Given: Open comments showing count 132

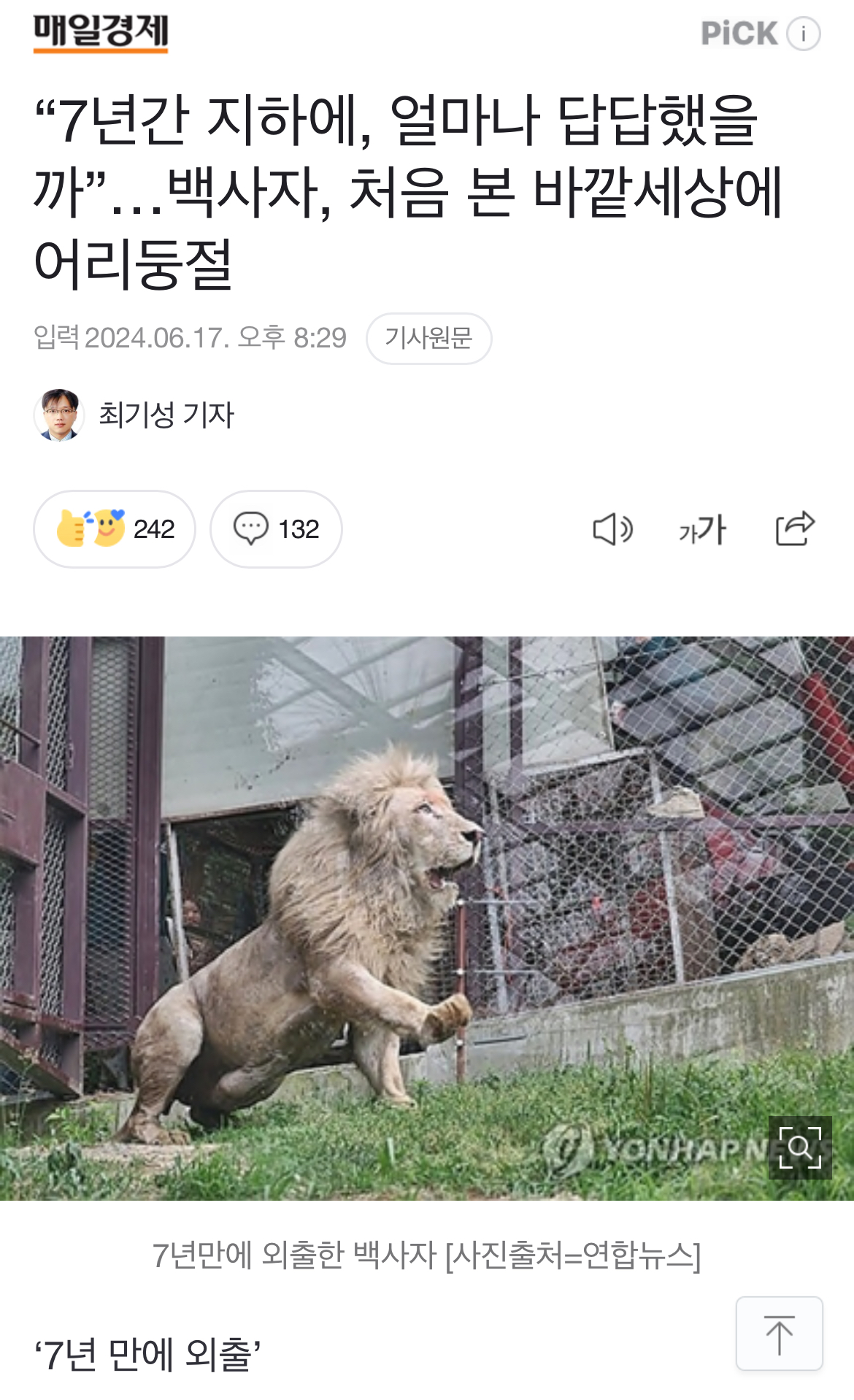Looking at the screenshot, I should pyautogui.click(x=276, y=528).
